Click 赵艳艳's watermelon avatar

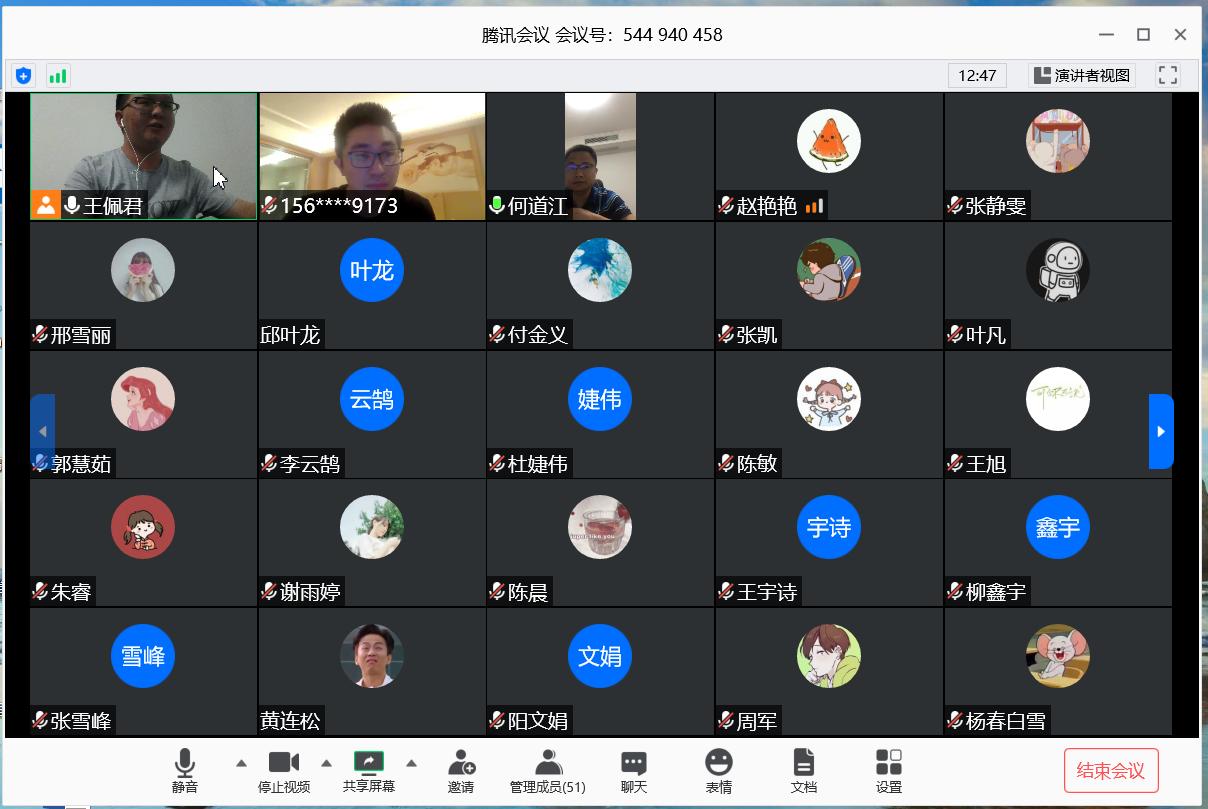coord(829,141)
